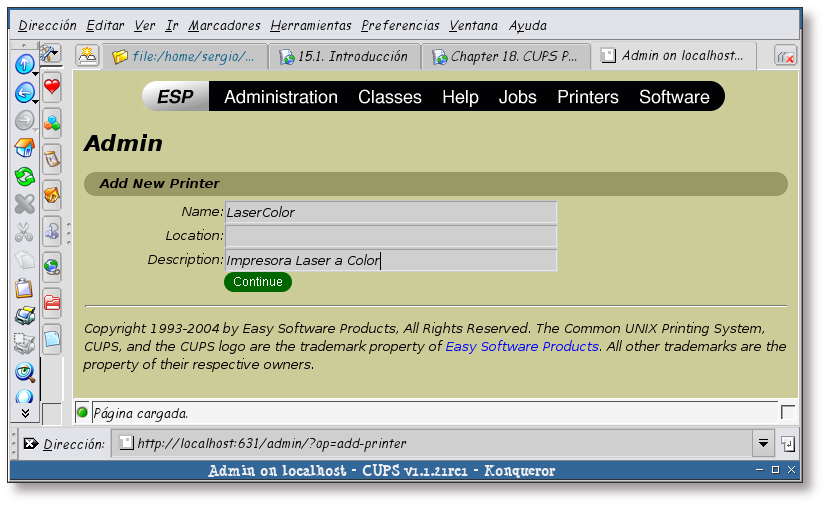Click the Location input field

pos(390,236)
